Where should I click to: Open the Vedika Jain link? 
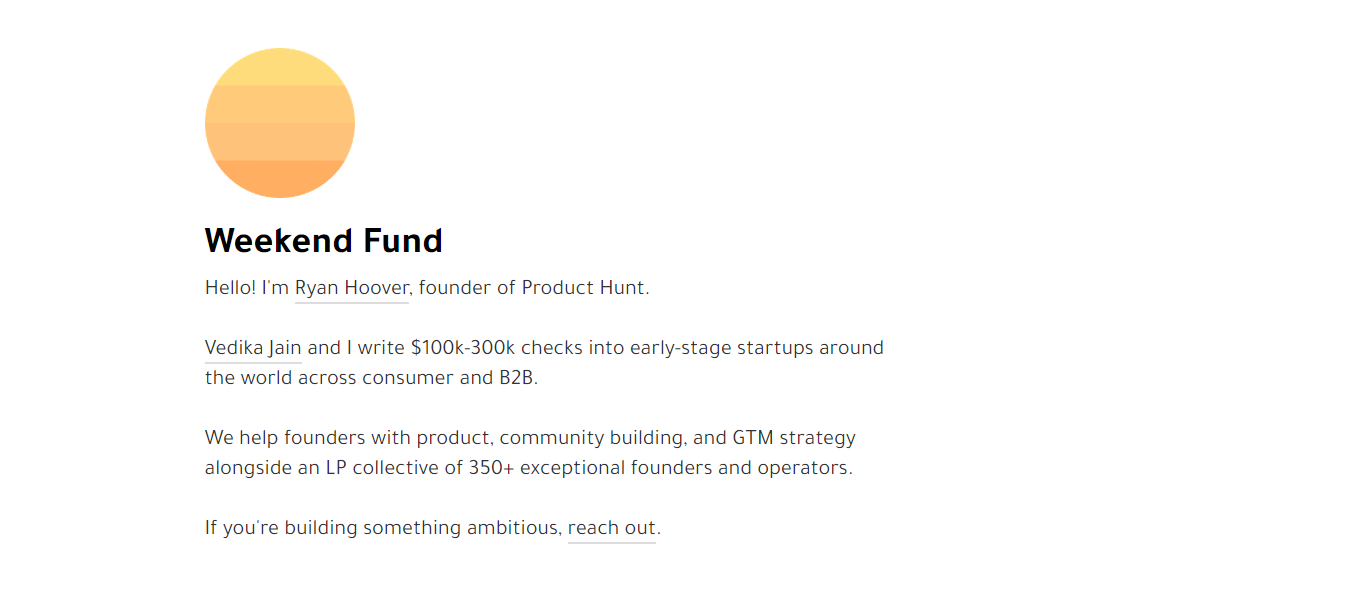coord(253,348)
